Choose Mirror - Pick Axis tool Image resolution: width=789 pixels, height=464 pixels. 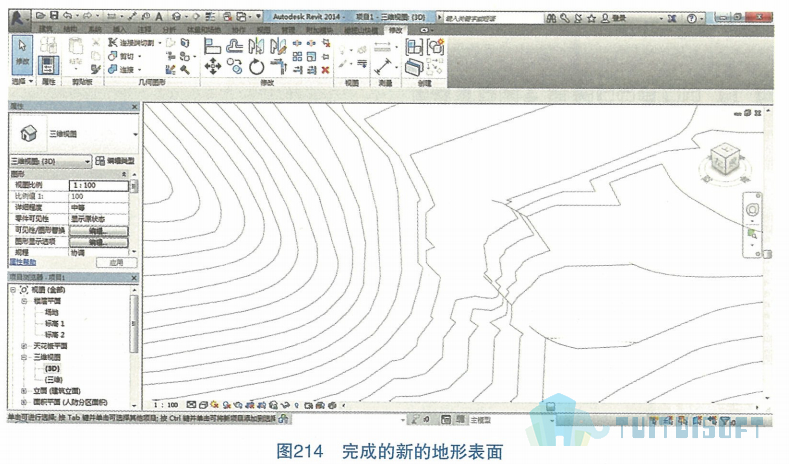[x=256, y=46]
